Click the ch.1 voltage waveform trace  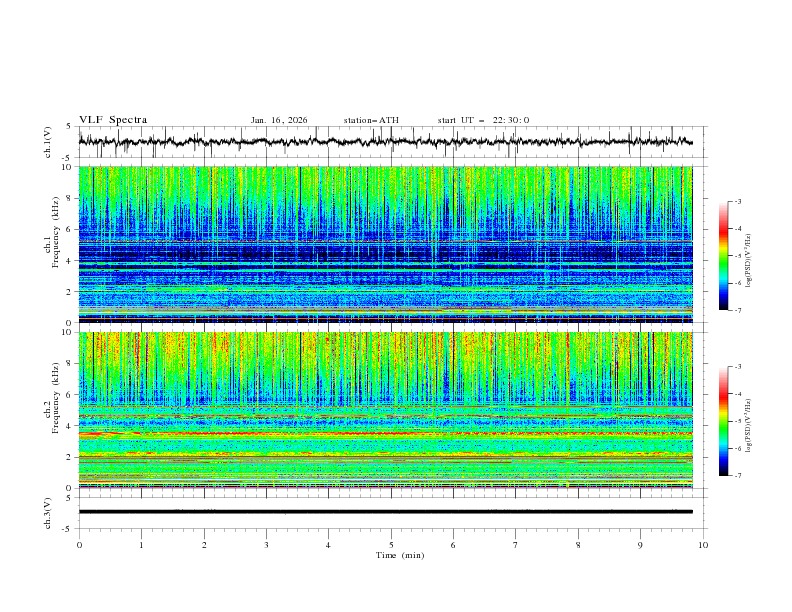click(385, 141)
